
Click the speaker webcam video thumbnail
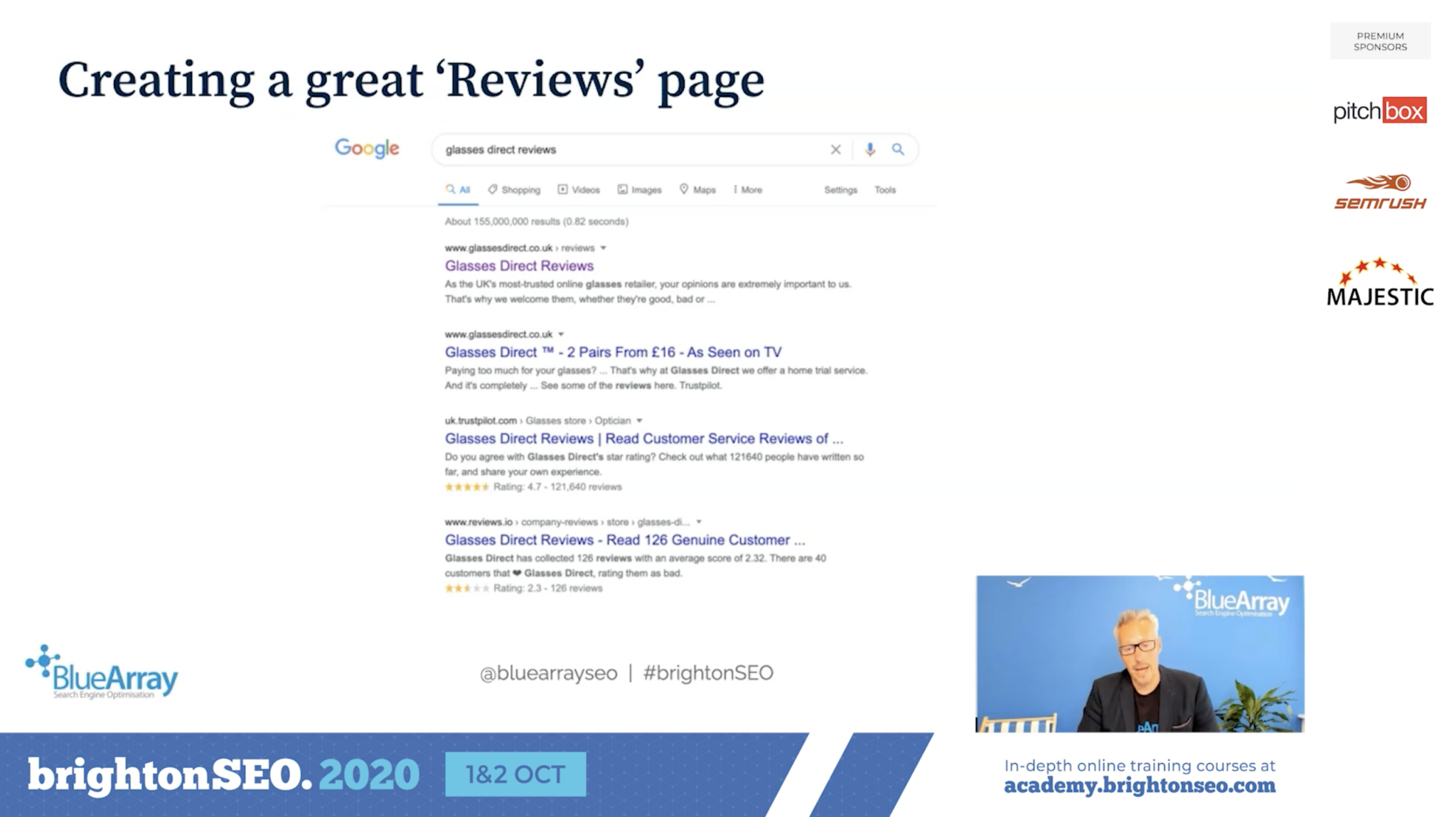(x=1140, y=653)
